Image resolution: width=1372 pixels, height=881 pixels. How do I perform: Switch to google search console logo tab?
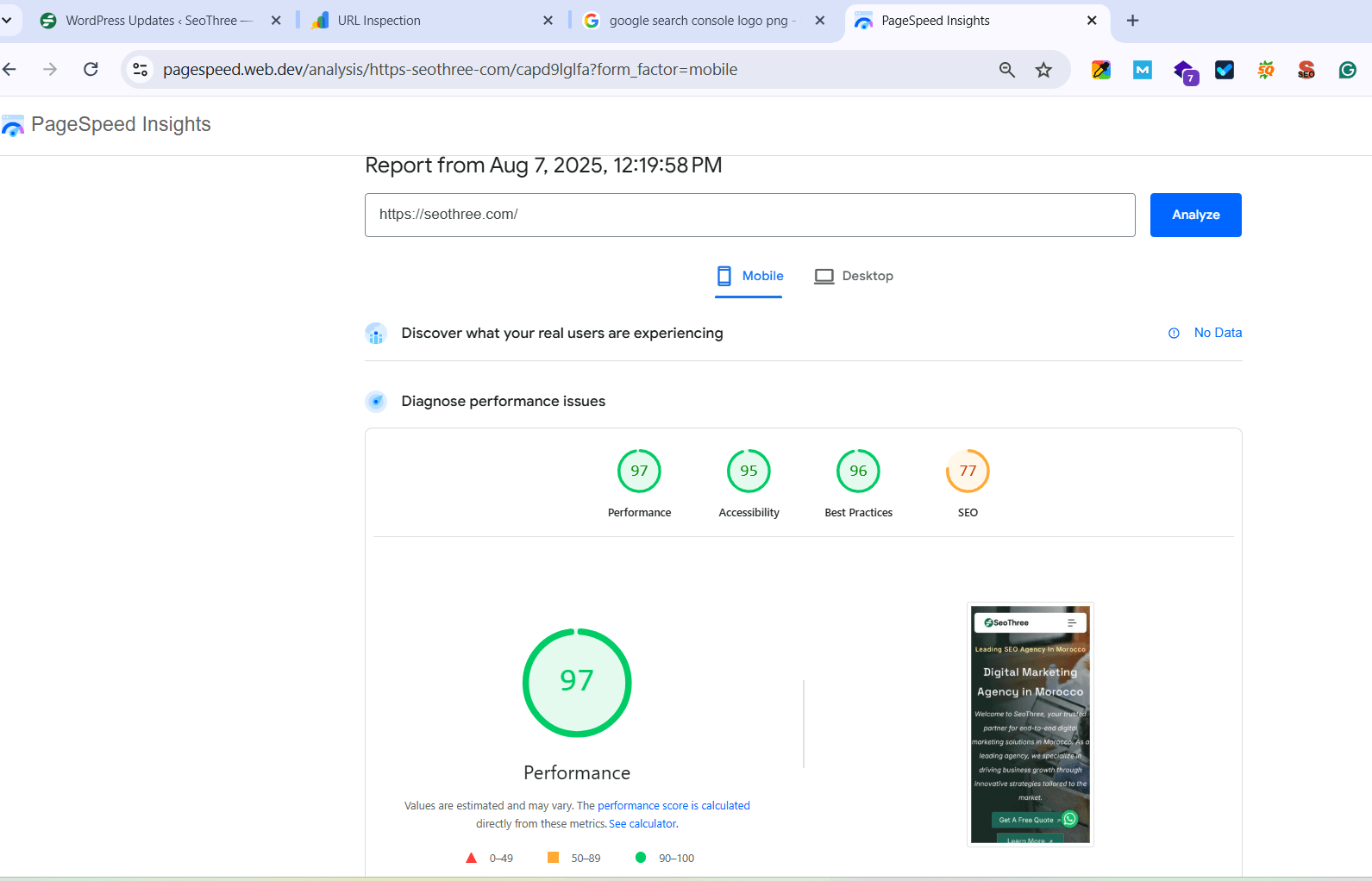(703, 21)
